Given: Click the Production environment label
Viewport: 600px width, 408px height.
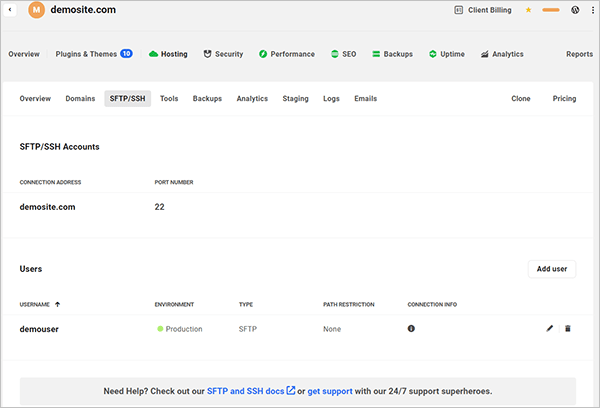Looking at the screenshot, I should [184, 329].
